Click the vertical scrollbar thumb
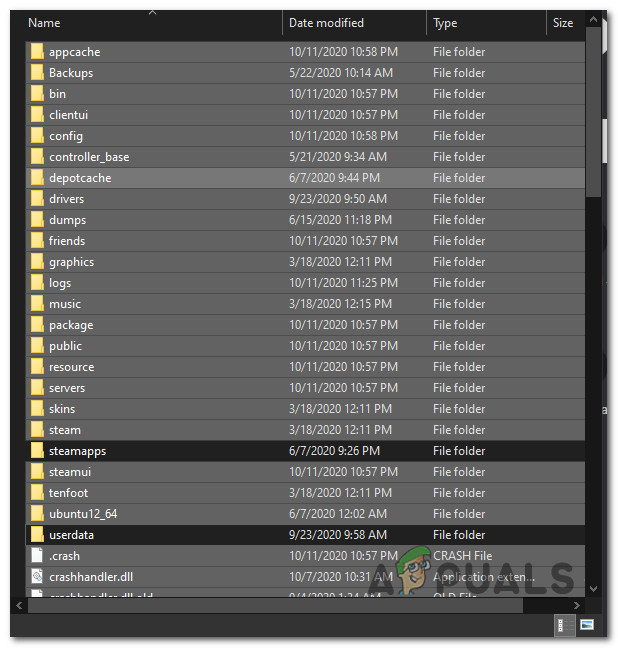Viewport: 618px width, 648px height. pyautogui.click(x=594, y=112)
